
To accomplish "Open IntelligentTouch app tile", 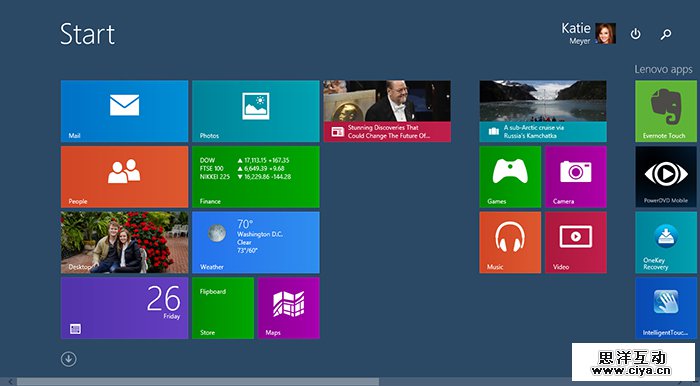I will pos(666,308).
